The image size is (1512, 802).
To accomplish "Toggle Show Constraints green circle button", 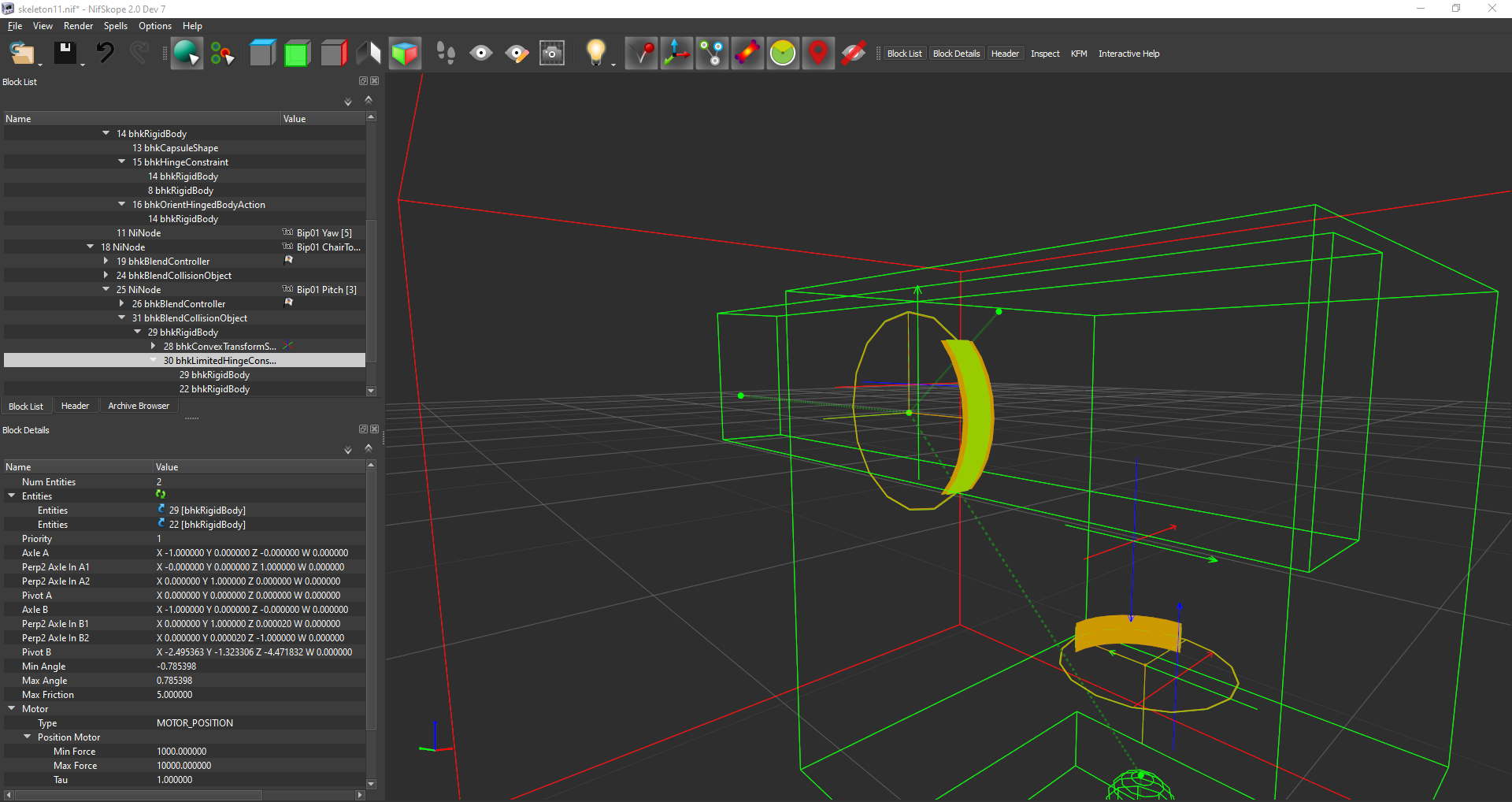I will tap(783, 54).
